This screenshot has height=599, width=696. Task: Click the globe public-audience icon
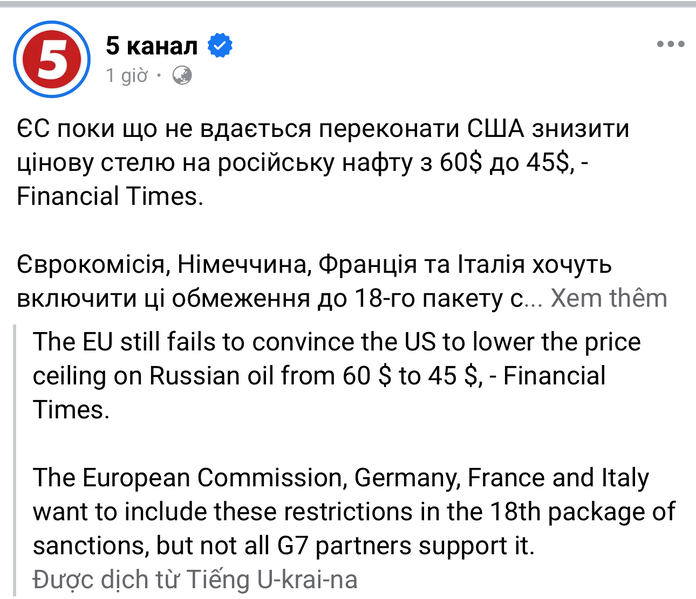[x=182, y=75]
